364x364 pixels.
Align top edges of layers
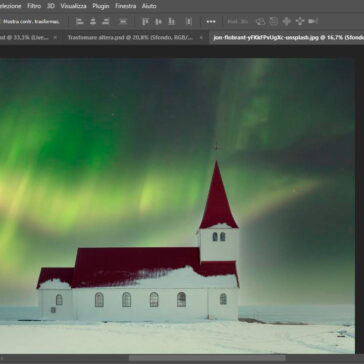(x=145, y=22)
